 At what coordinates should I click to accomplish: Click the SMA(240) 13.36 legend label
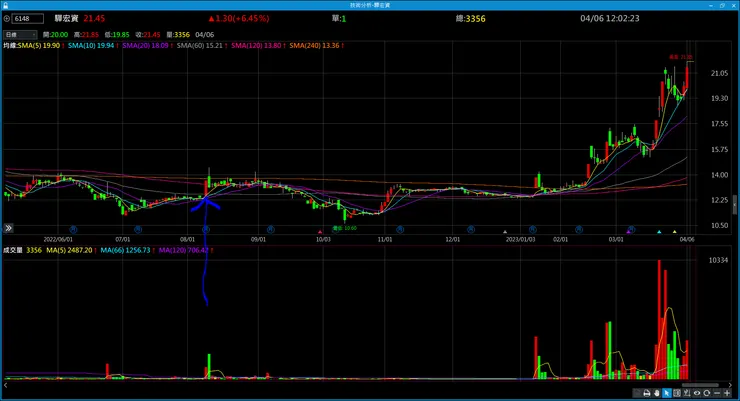(314, 46)
